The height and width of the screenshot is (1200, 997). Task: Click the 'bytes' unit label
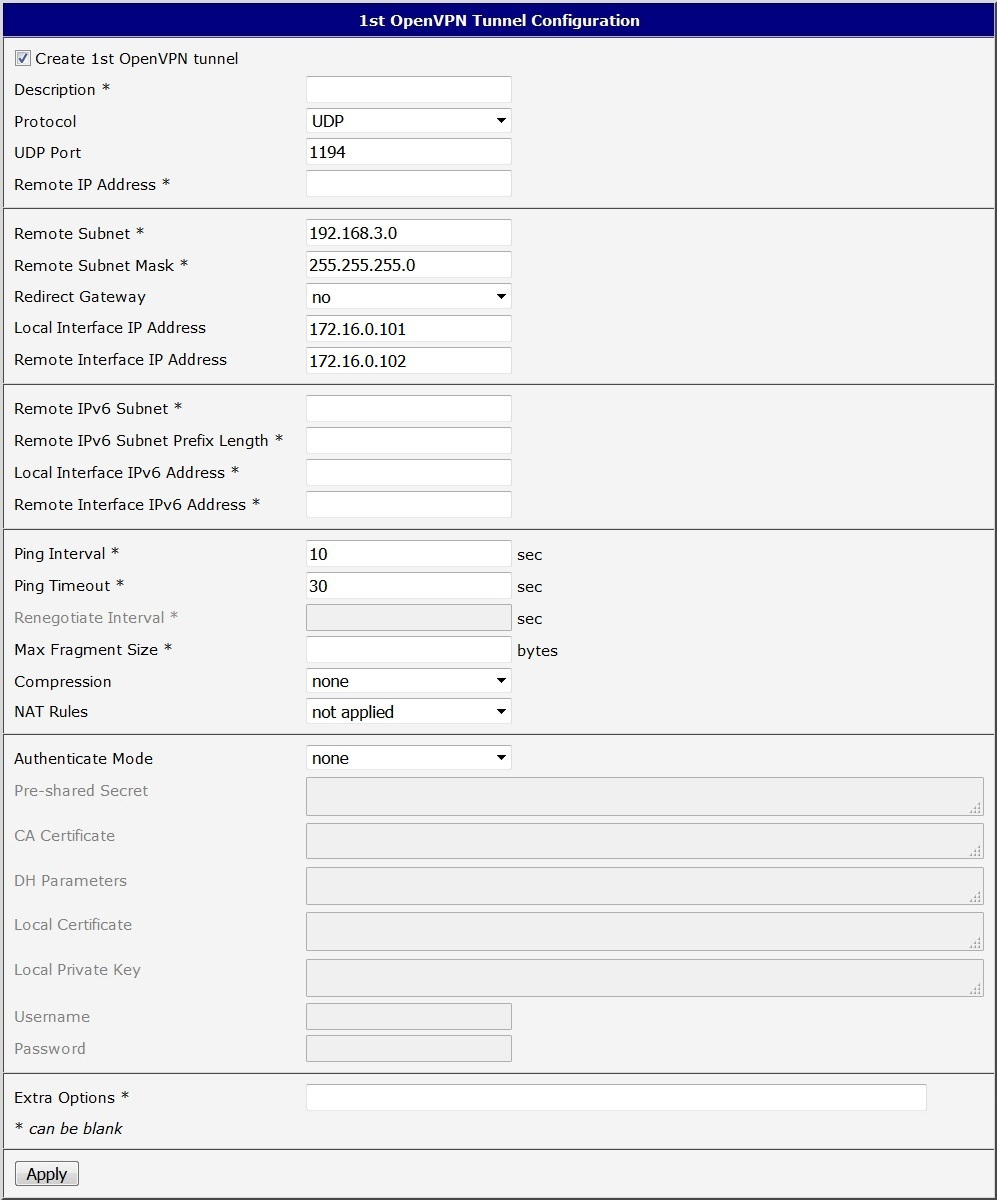pos(537,651)
